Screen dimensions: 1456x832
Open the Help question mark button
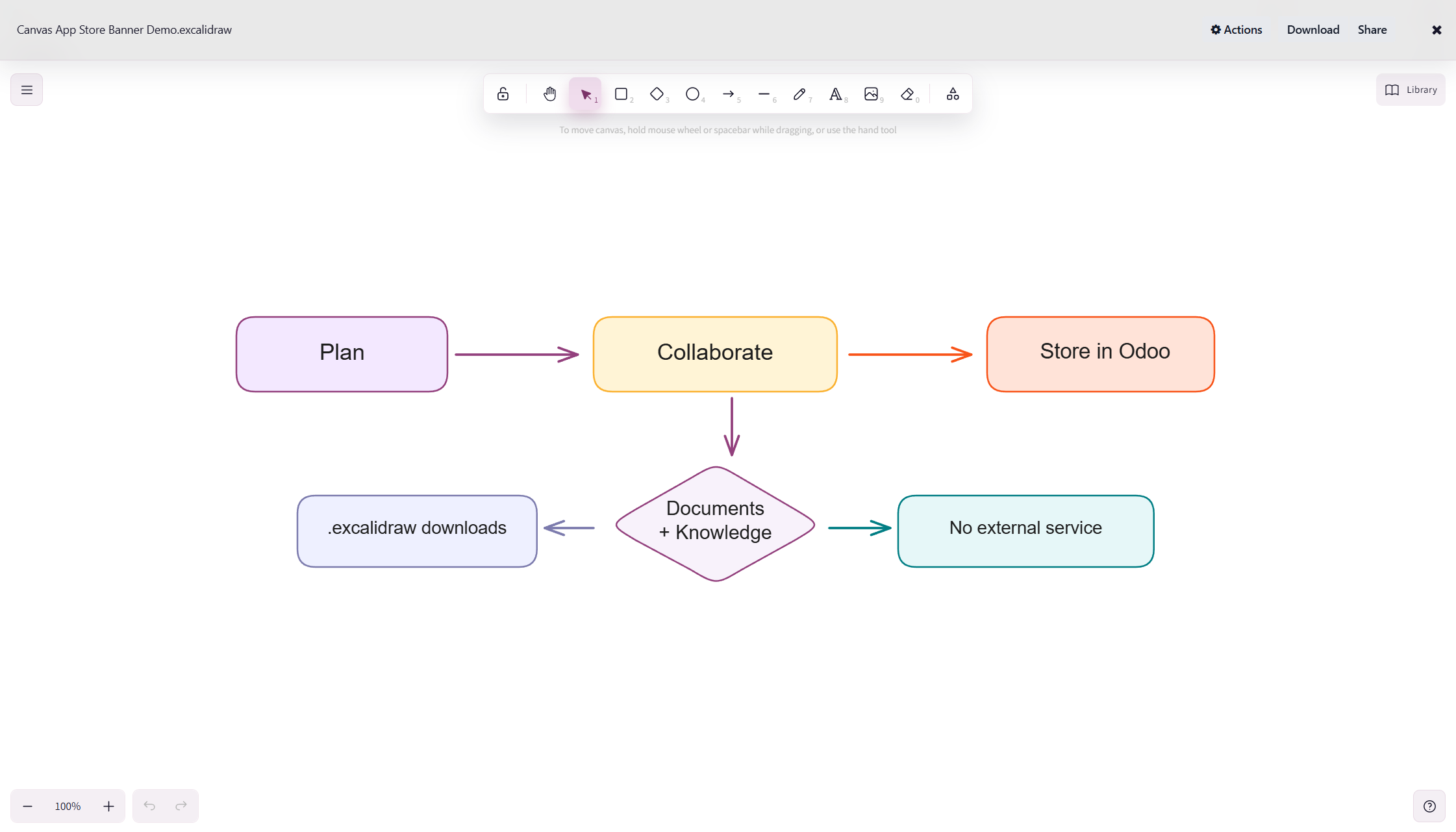(x=1429, y=806)
